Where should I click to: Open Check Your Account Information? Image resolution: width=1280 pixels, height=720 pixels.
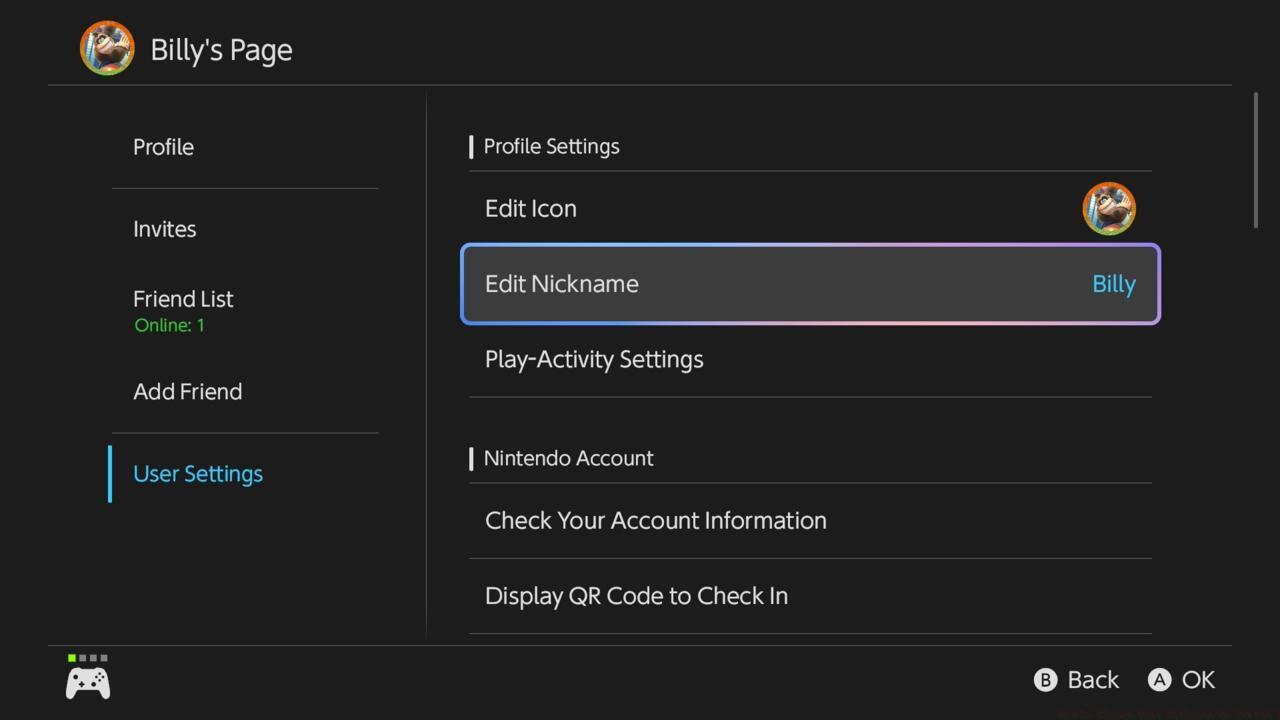coord(655,520)
